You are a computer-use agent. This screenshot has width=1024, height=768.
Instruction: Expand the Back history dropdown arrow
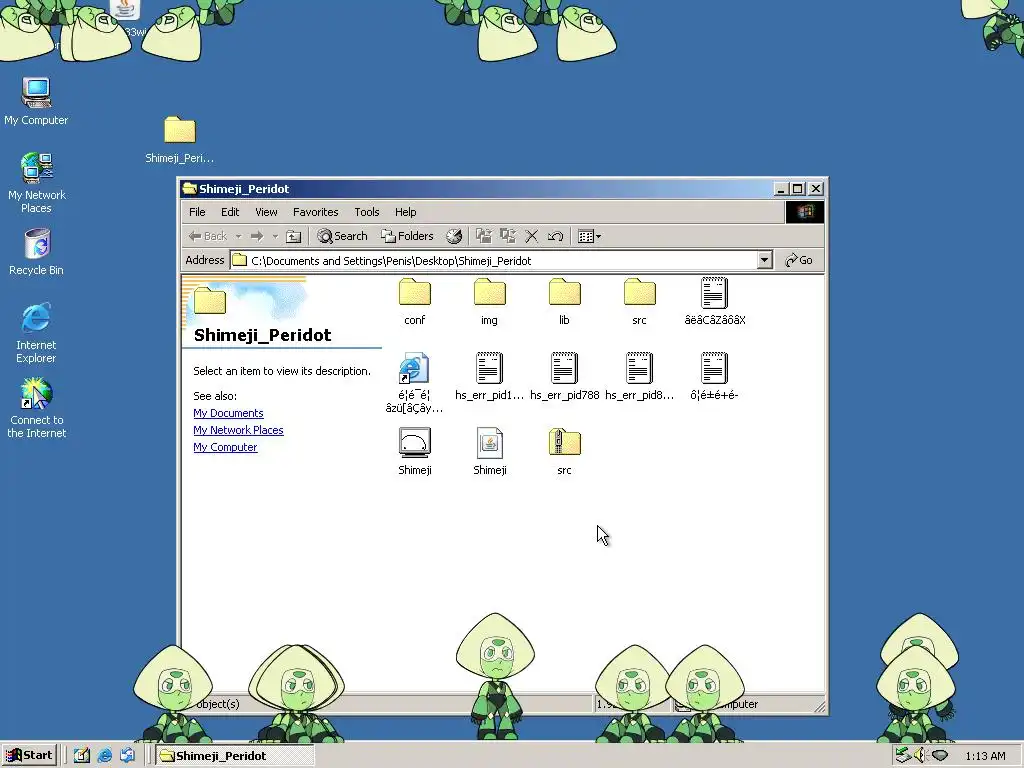[x=238, y=236]
